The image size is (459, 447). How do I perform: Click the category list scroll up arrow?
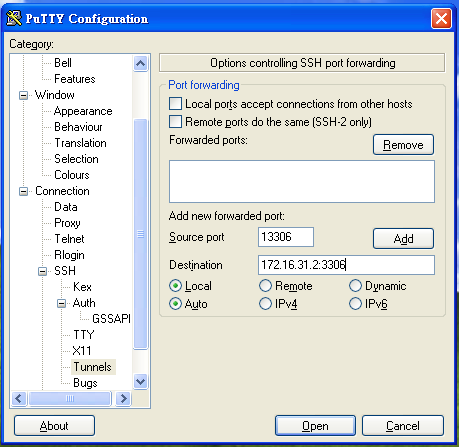(x=140, y=63)
